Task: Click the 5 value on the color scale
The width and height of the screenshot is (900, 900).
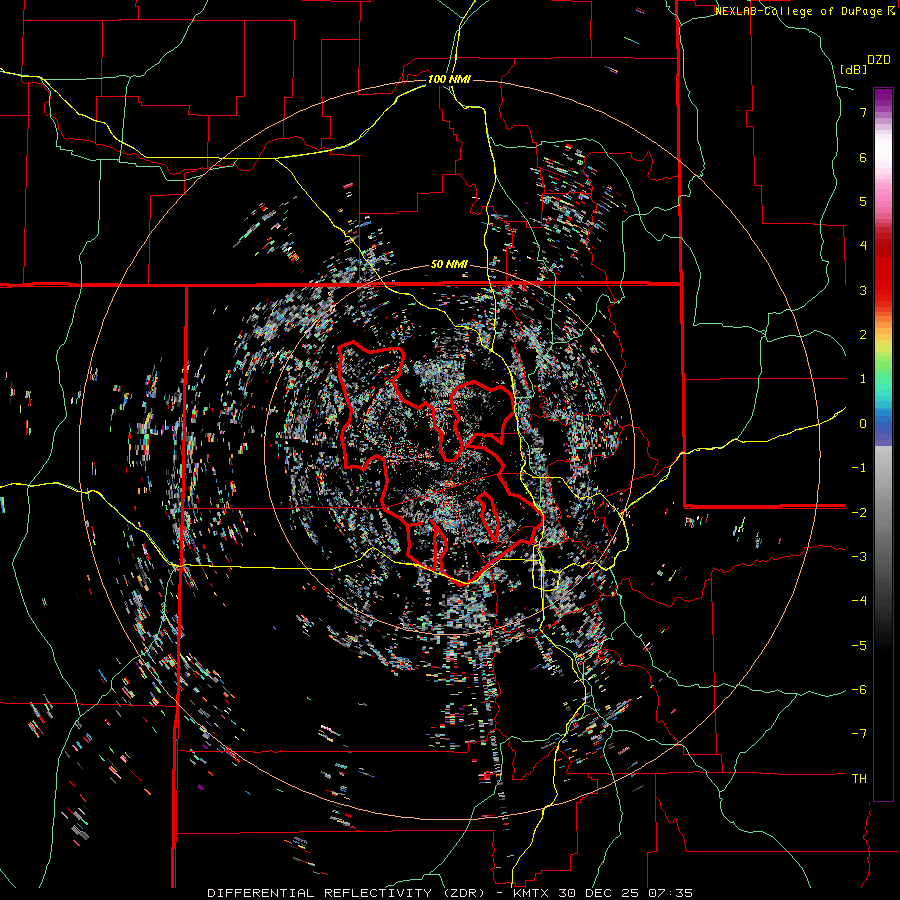Action: click(863, 201)
